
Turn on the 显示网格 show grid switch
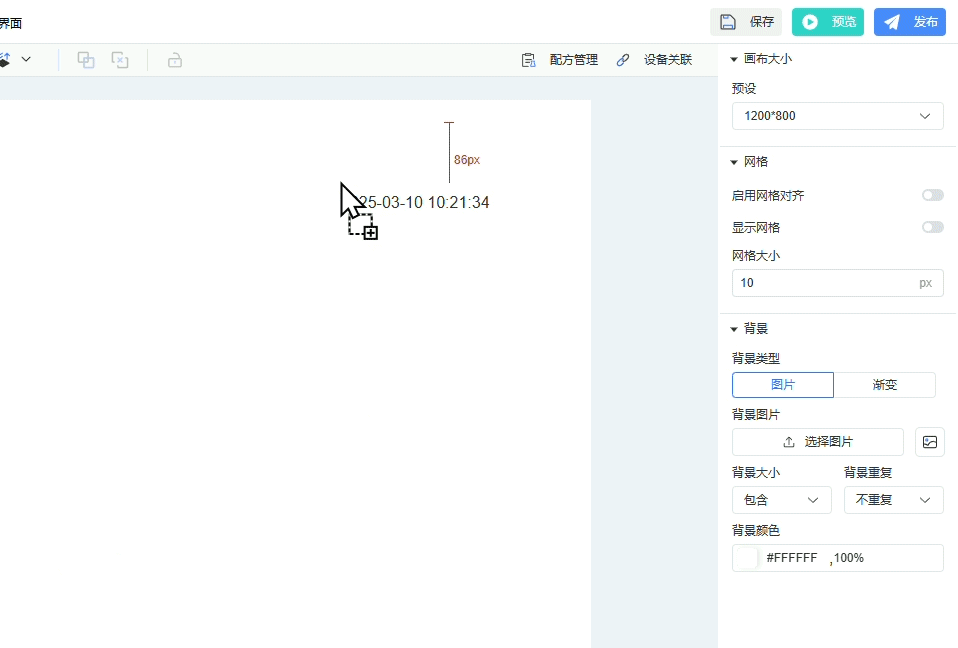tap(932, 228)
